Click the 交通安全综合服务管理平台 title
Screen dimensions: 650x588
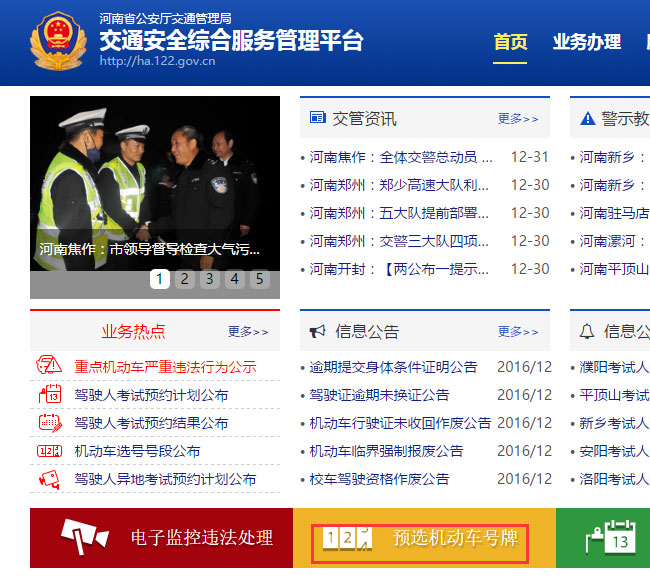click(232, 40)
